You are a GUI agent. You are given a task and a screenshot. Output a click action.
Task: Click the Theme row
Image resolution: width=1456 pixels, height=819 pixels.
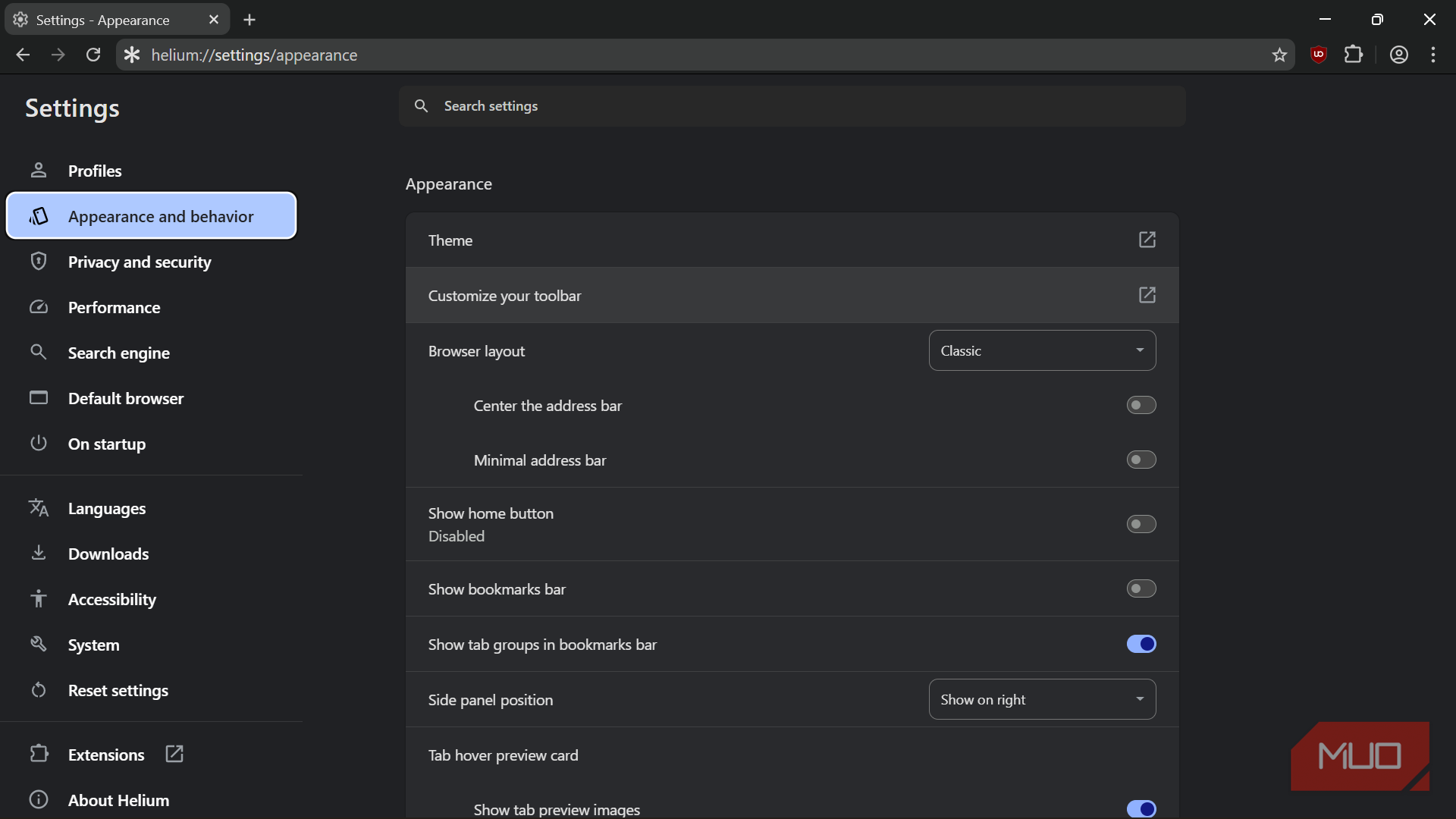pyautogui.click(x=792, y=240)
